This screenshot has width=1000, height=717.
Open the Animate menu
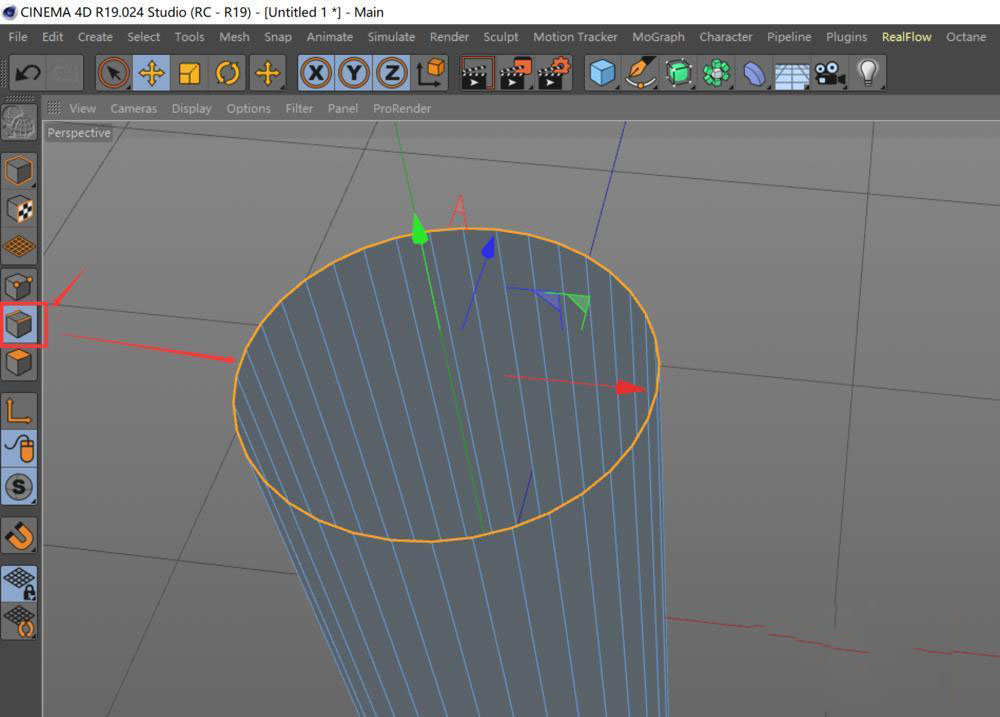coord(330,37)
